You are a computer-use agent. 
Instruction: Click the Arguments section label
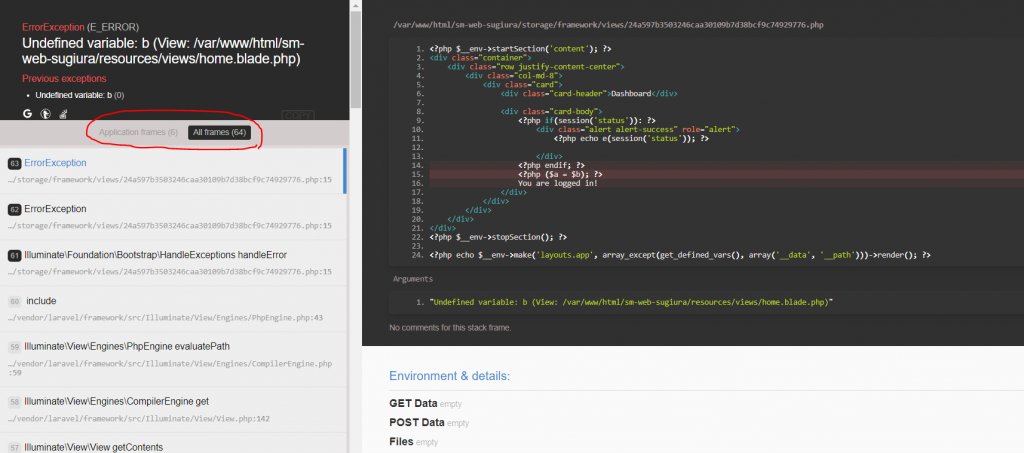click(x=412, y=279)
